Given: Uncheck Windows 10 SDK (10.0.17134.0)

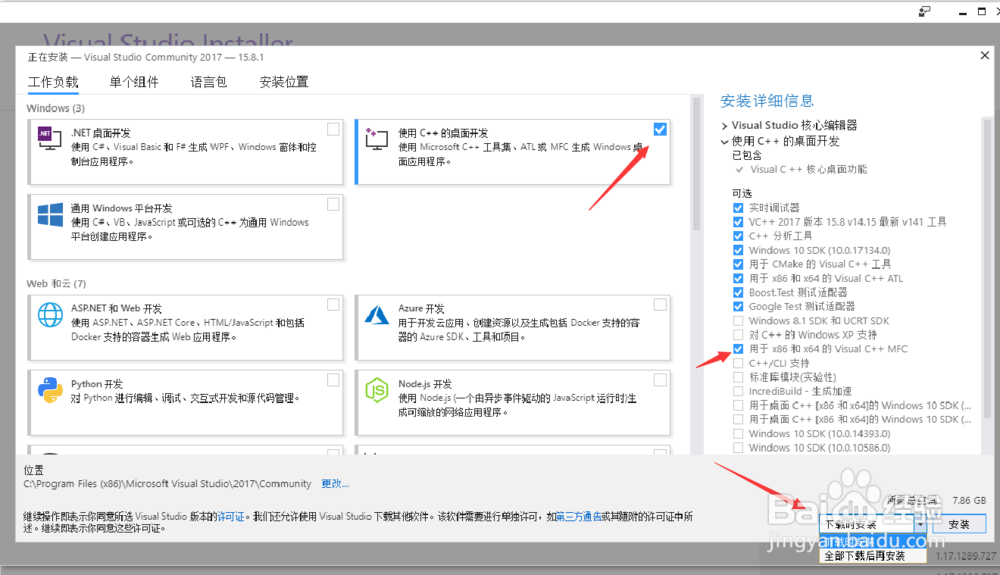Looking at the screenshot, I should 738,250.
